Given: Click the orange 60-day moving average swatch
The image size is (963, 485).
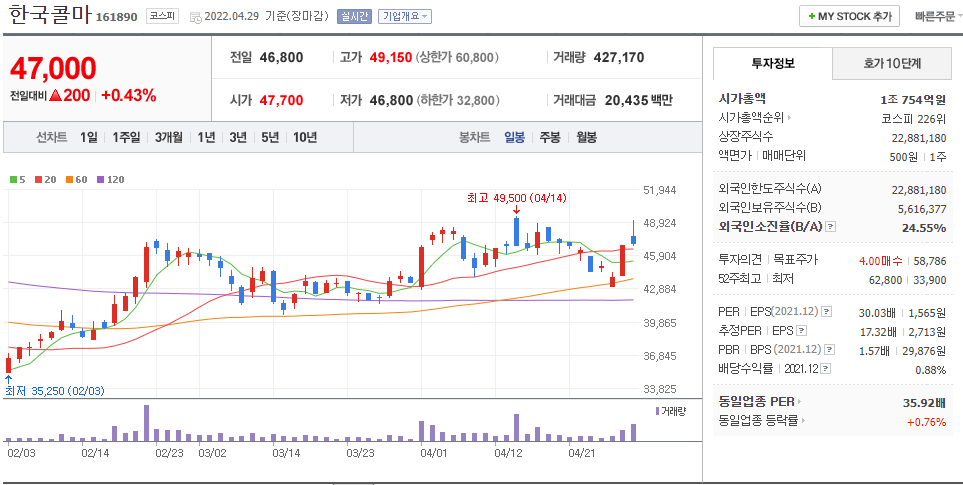Looking at the screenshot, I should coord(69,180).
